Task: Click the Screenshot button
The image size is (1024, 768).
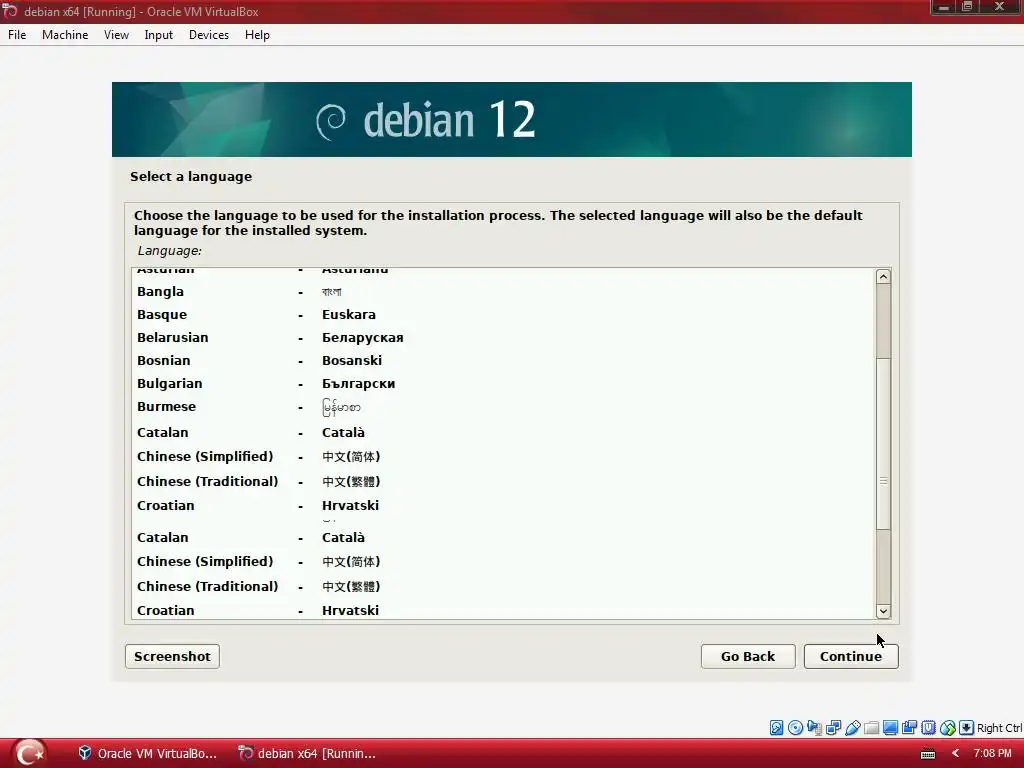Action: point(172,656)
